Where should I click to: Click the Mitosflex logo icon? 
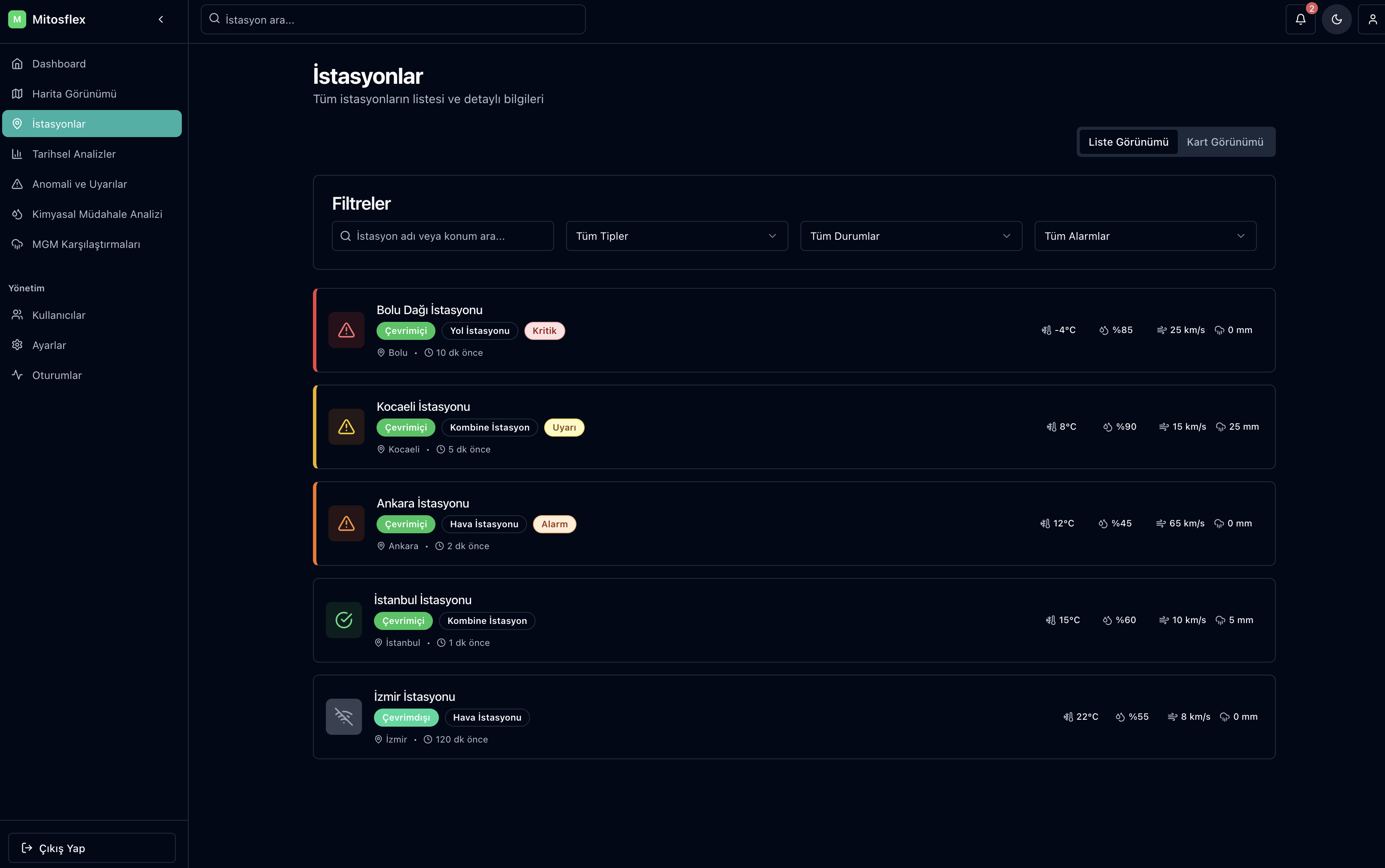pyautogui.click(x=17, y=19)
